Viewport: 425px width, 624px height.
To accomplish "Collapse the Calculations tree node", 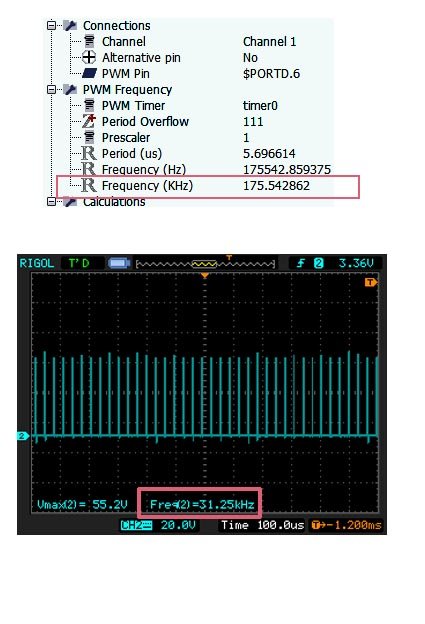I will (x=51, y=202).
